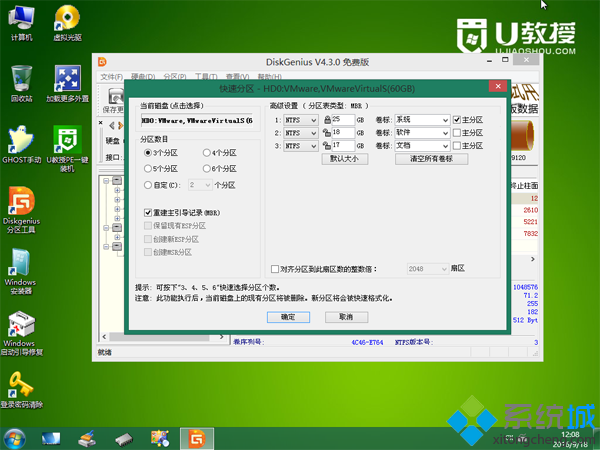Toggle 重建主引导记录(MBR) checkbox
600x450 pixels.
(x=149, y=213)
